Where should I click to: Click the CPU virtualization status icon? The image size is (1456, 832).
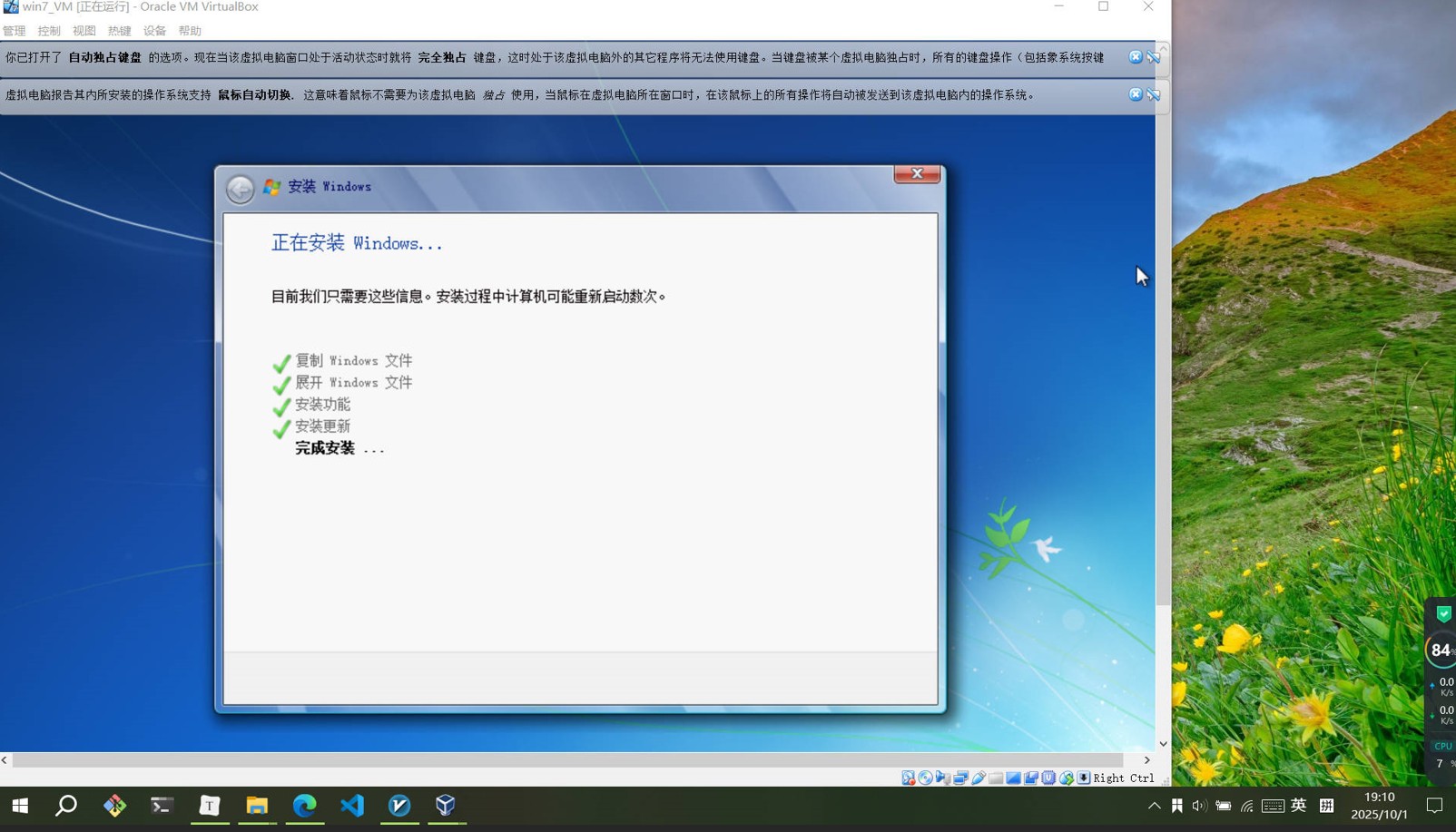[1048, 778]
